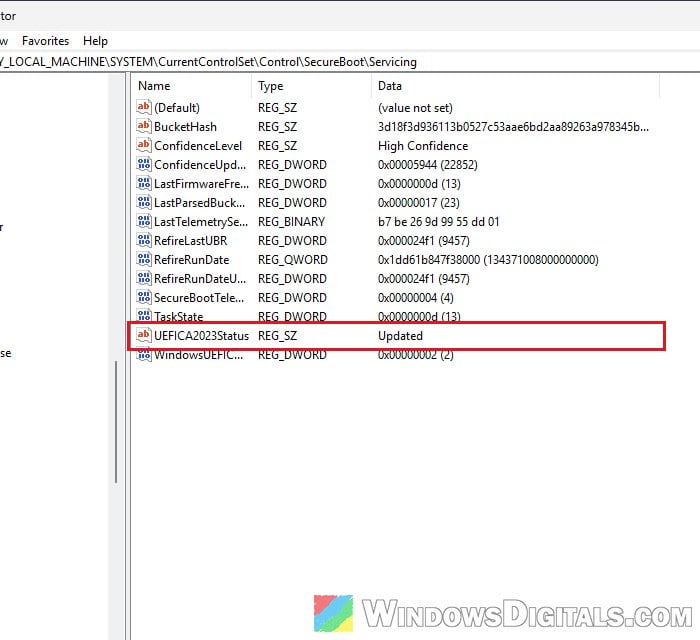This screenshot has height=640, width=700.
Task: Click the (Default) string value icon
Action: pyautogui.click(x=143, y=107)
